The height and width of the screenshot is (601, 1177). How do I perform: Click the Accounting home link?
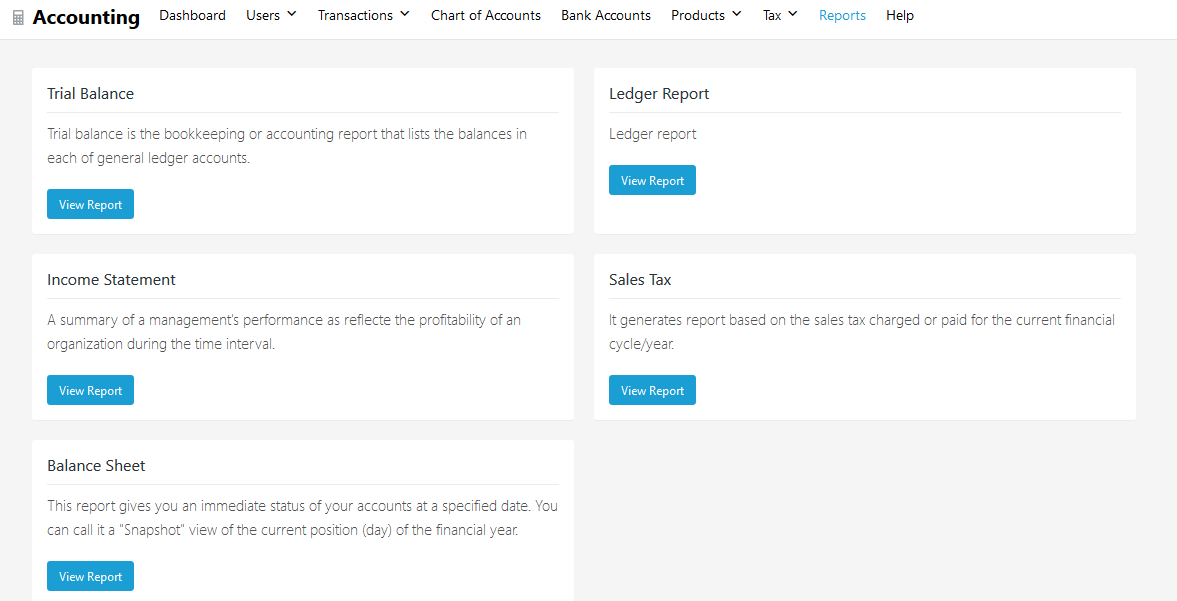(x=86, y=17)
